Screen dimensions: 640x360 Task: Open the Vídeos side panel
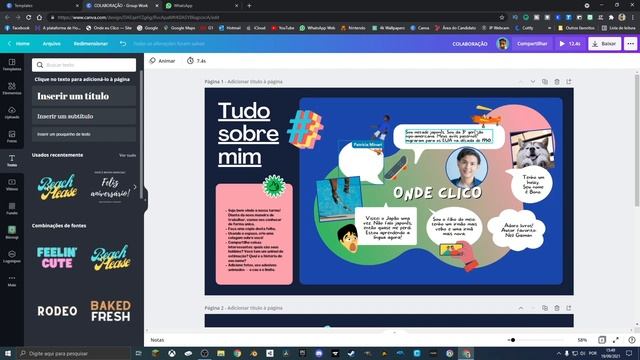click(x=12, y=184)
